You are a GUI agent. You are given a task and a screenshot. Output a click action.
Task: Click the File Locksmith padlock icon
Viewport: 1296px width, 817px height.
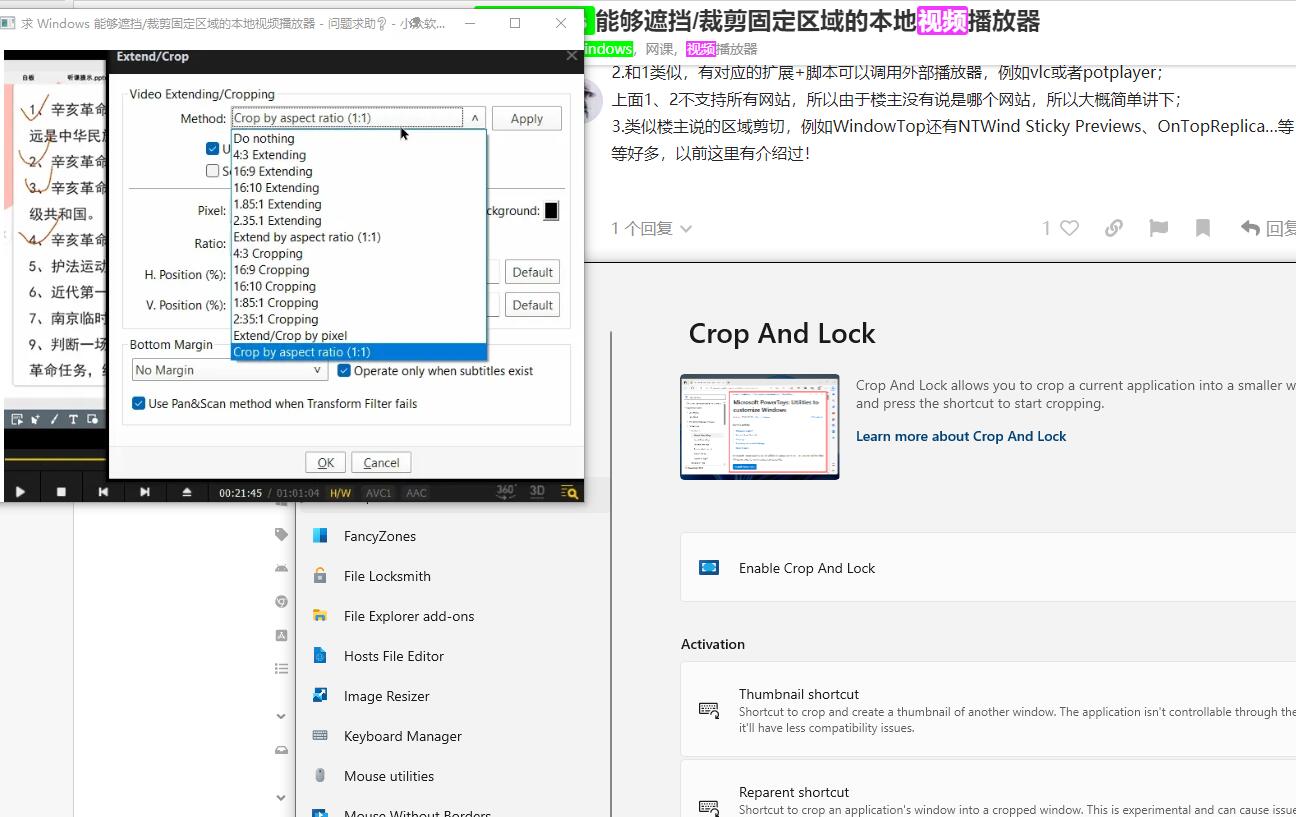320,576
